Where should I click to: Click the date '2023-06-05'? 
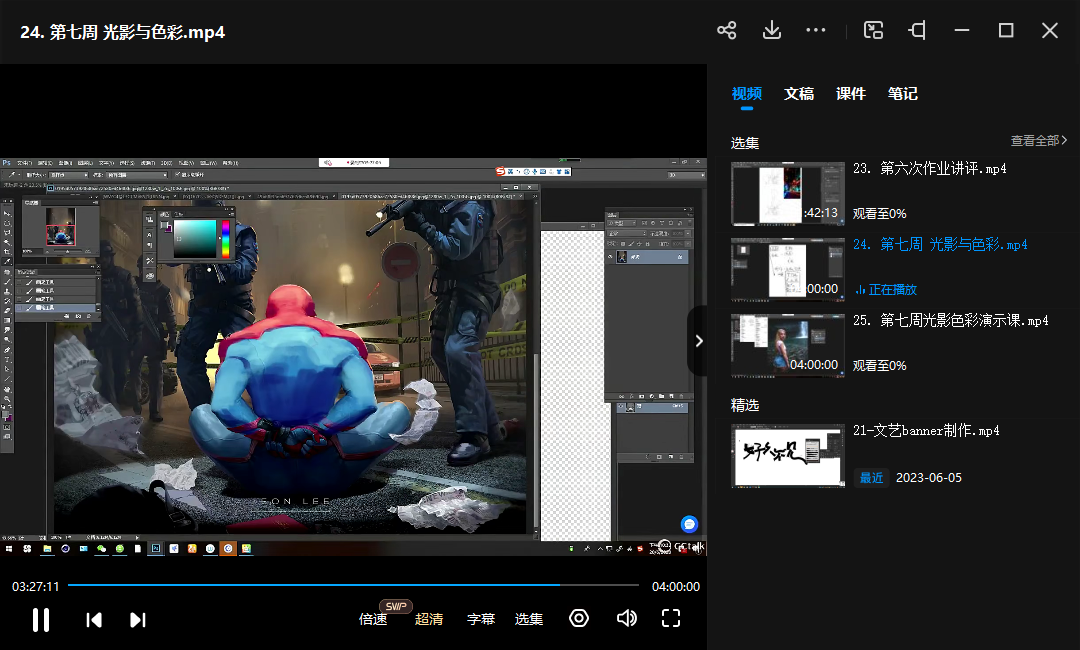[x=928, y=478]
